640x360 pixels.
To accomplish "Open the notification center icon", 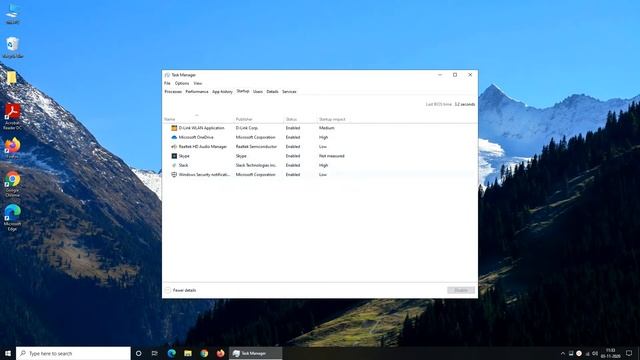I will (629, 353).
